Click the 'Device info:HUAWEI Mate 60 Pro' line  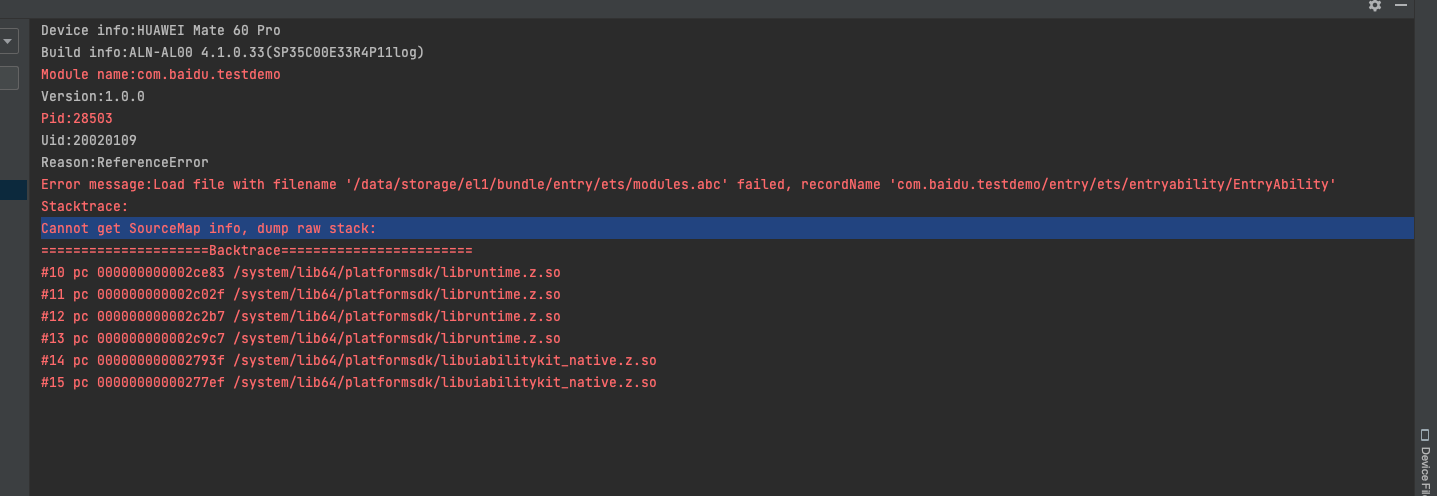click(161, 31)
